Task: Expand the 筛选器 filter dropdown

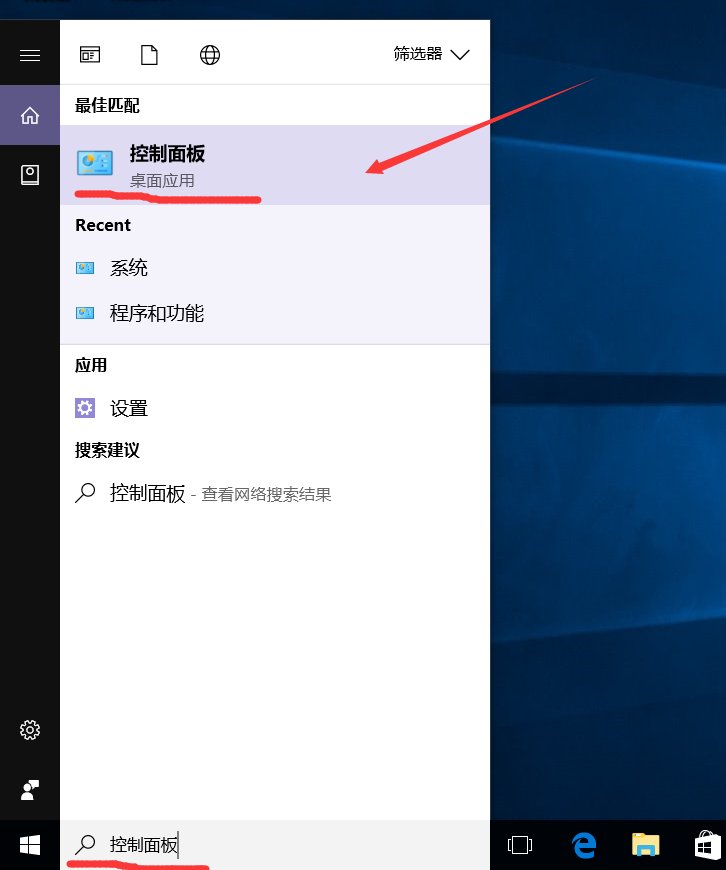Action: (x=431, y=54)
